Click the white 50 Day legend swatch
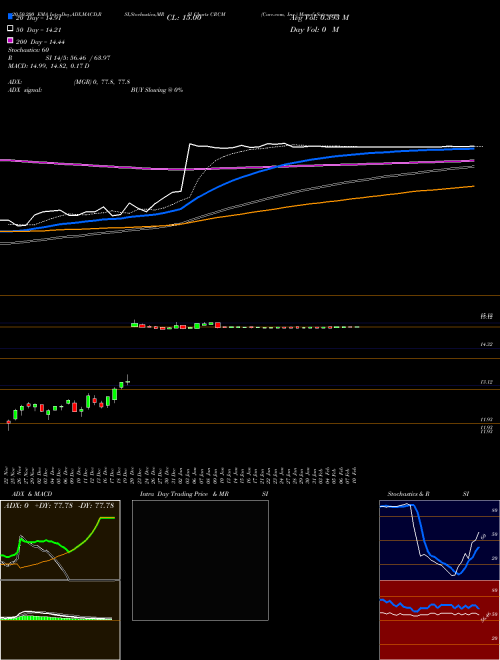This screenshot has height=660, width=500. 11,29
